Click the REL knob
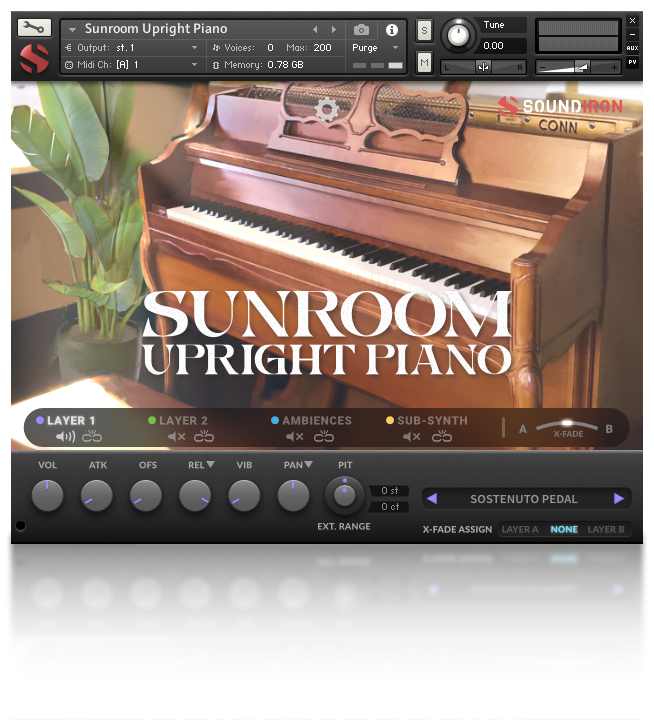Viewport: 654px width, 720px height. [x=195, y=495]
